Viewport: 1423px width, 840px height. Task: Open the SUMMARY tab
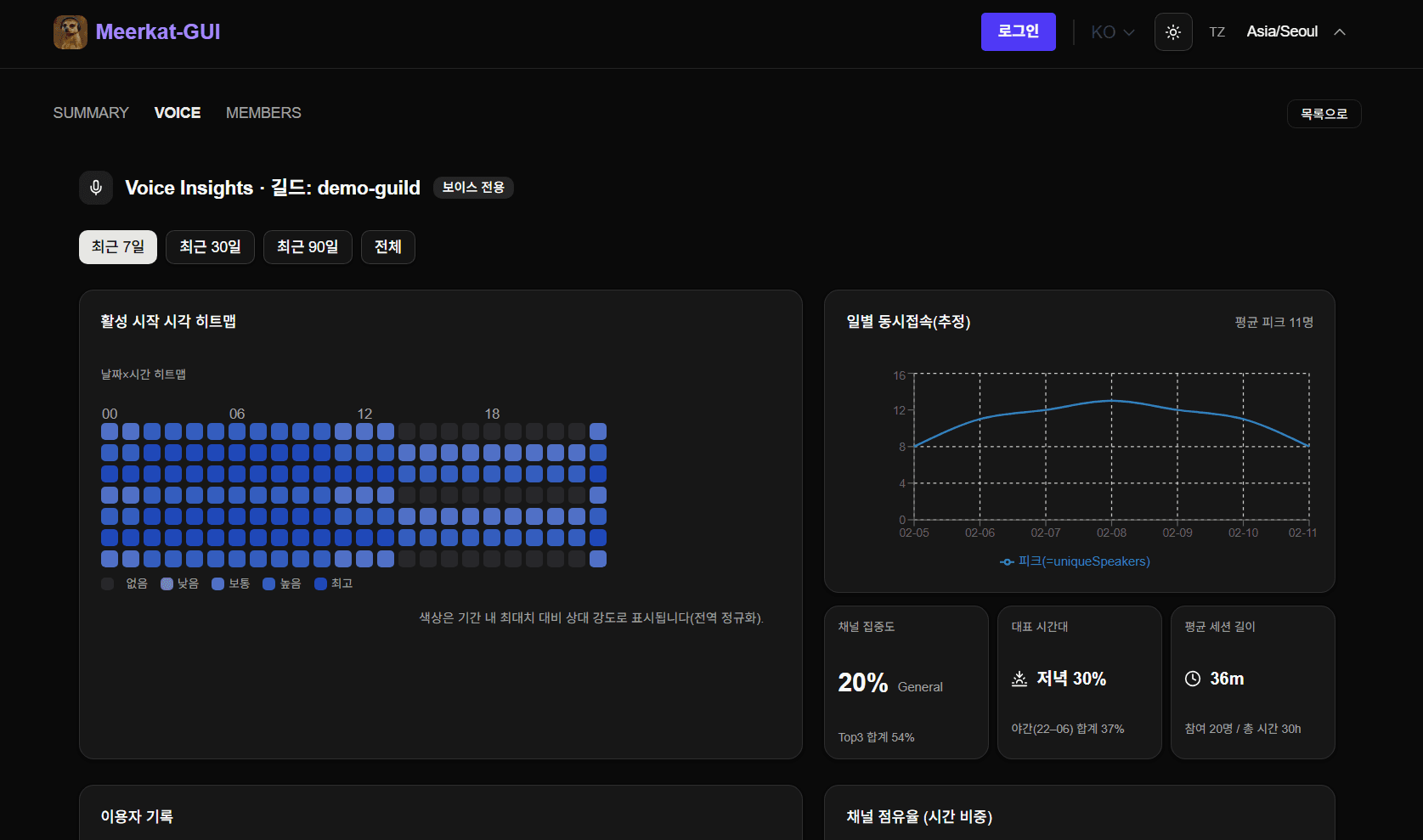pyautogui.click(x=91, y=112)
